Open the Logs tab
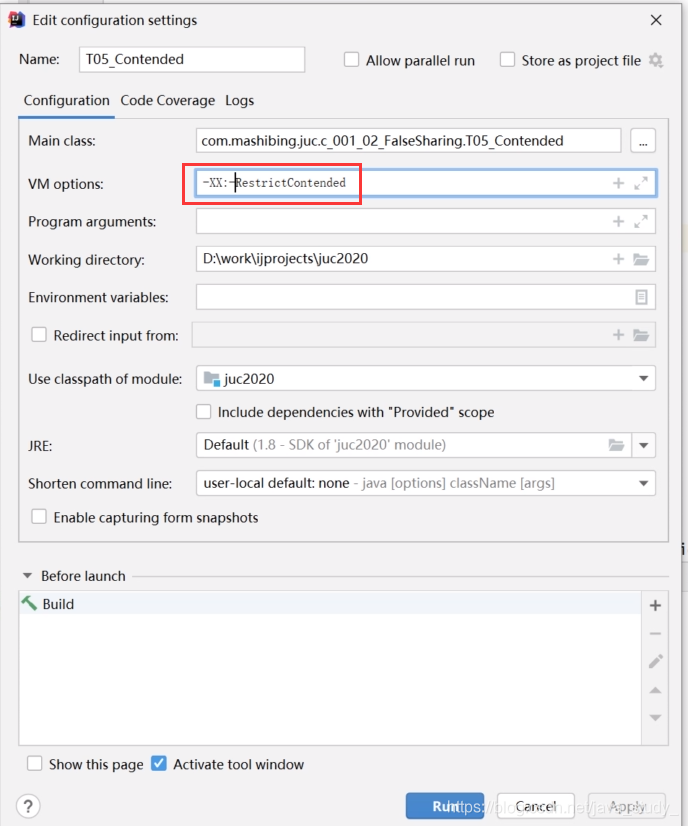 [x=240, y=100]
